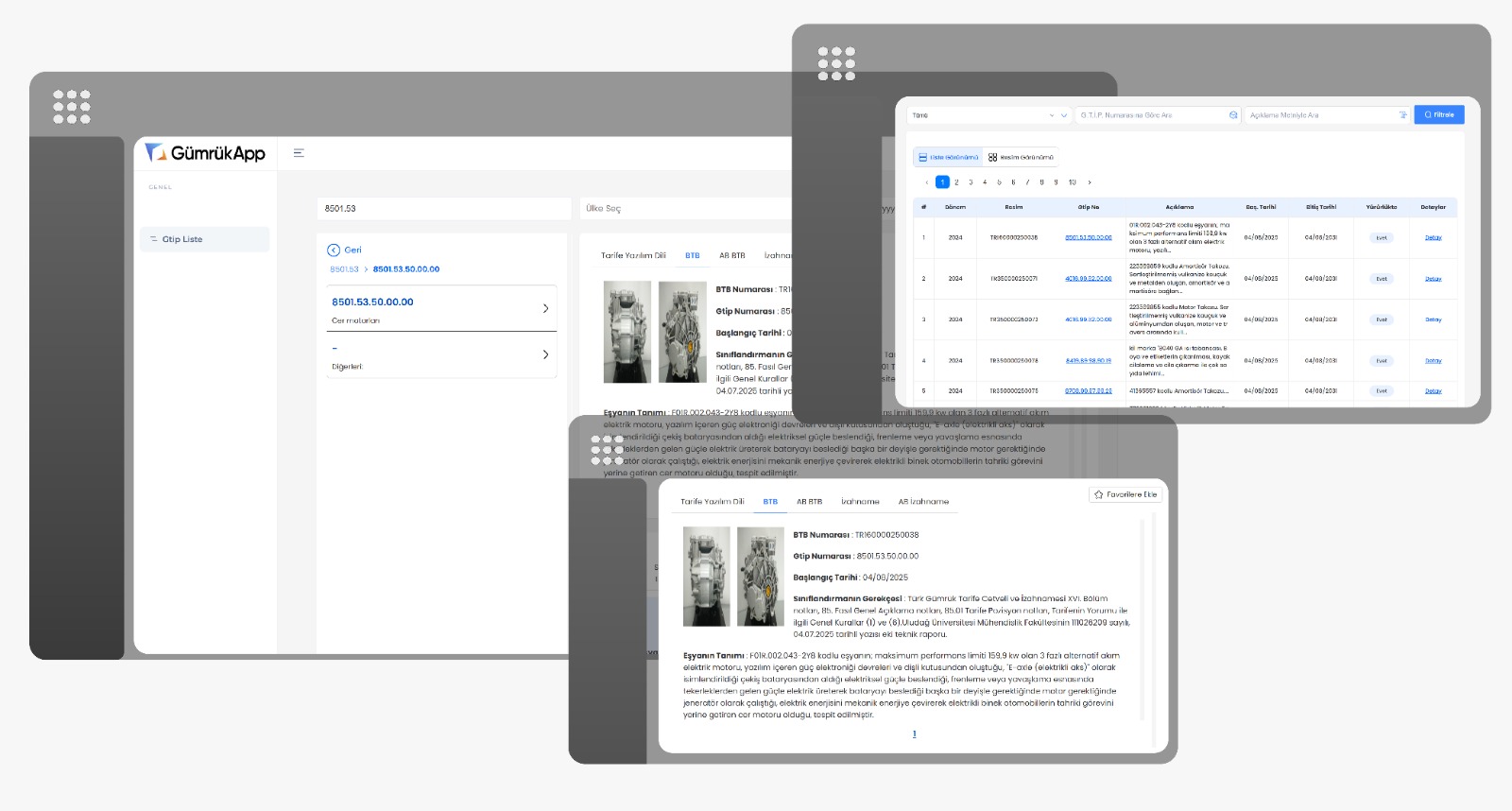Click the next page arrow in pagination

1090,182
